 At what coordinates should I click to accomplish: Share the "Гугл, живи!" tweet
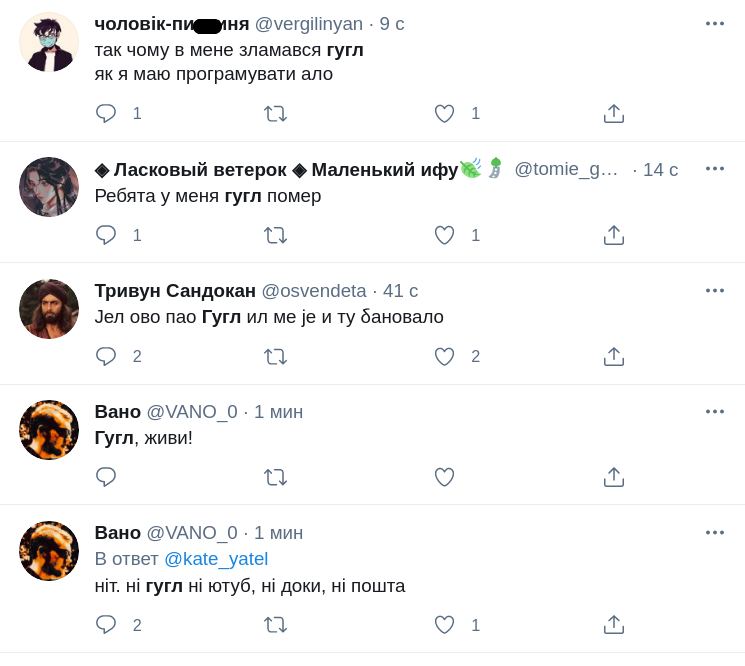click(x=614, y=478)
